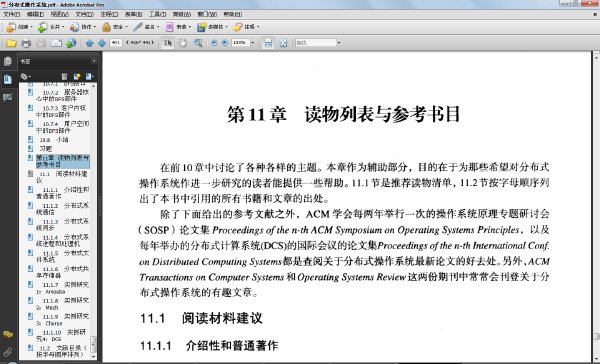This screenshot has width=600, height=364.
Task: Collapse the bookmarks panel with its corner button
Action: (94, 61)
